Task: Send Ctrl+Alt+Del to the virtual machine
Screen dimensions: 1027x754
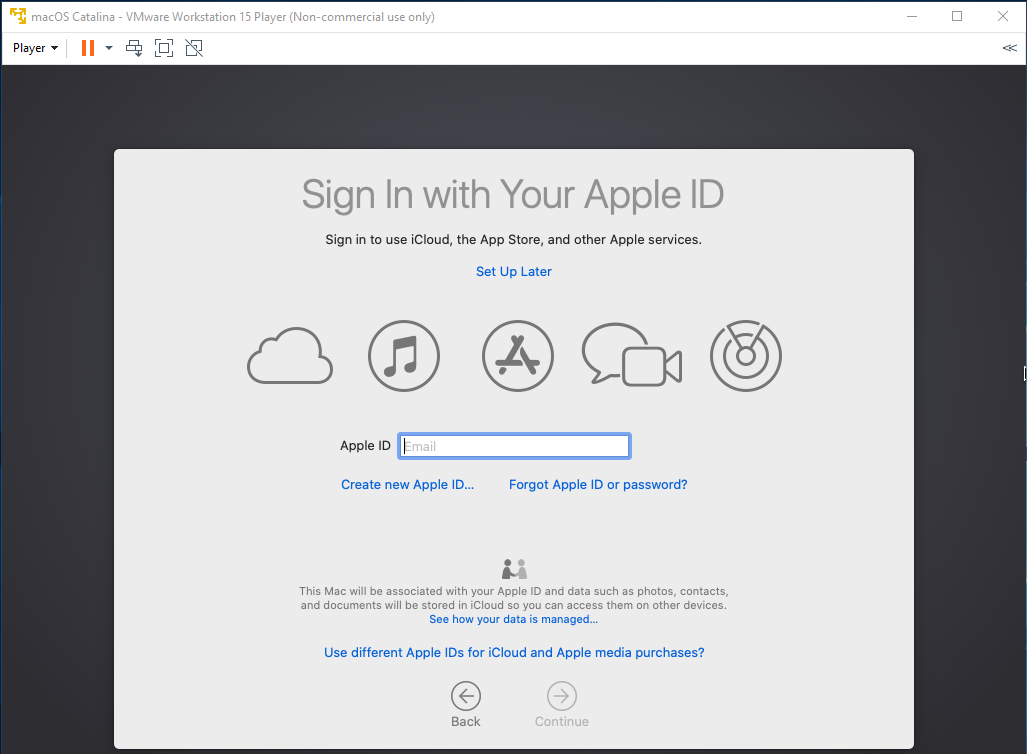Action: coord(134,48)
